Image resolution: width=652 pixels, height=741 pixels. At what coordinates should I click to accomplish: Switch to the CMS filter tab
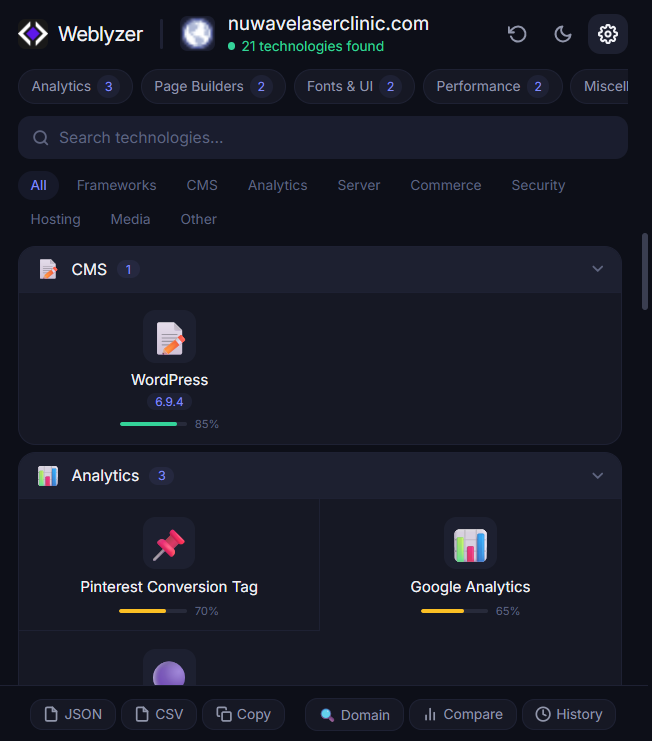(202, 185)
